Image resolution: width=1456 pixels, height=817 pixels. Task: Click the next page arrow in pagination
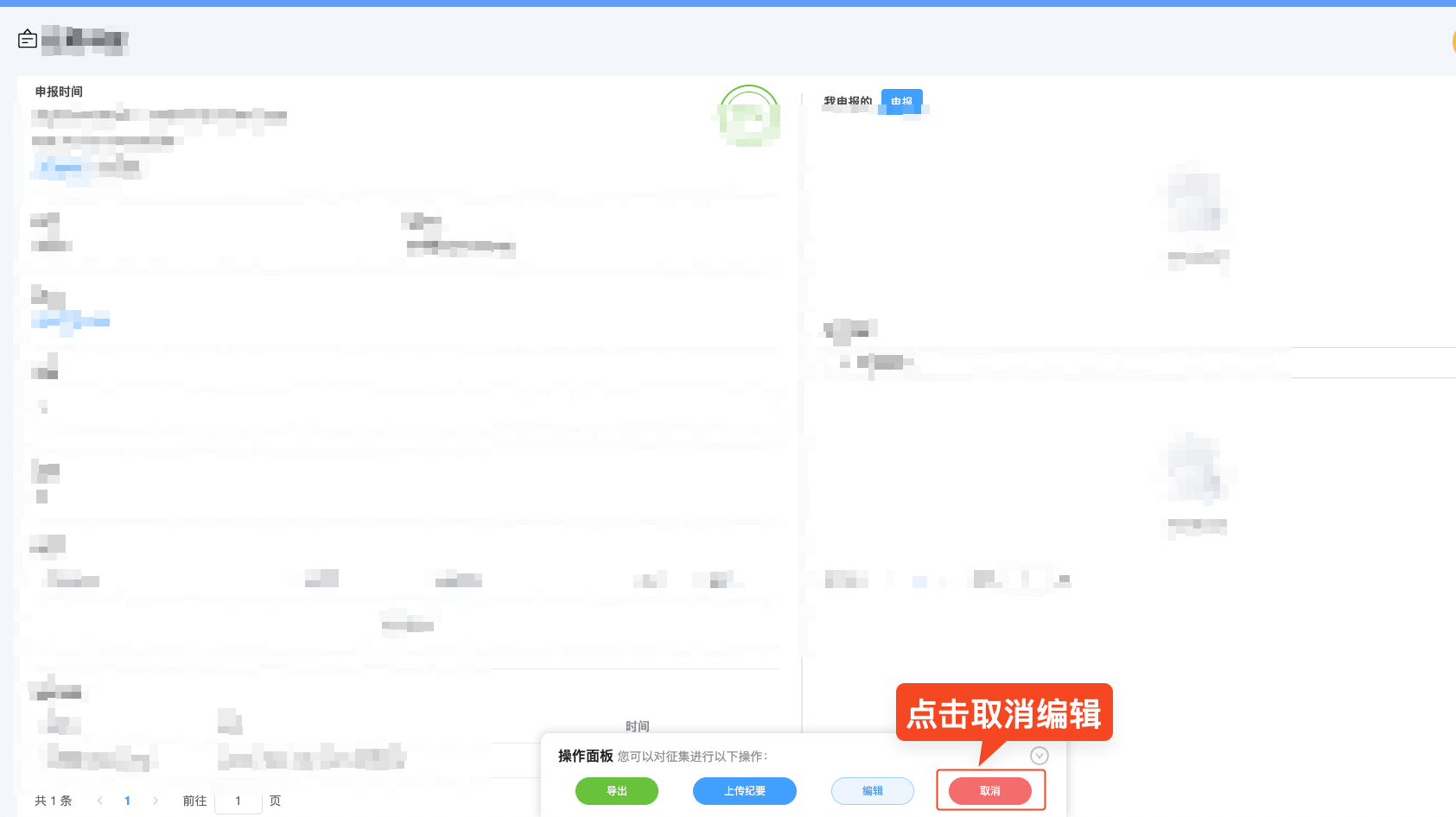pos(156,801)
